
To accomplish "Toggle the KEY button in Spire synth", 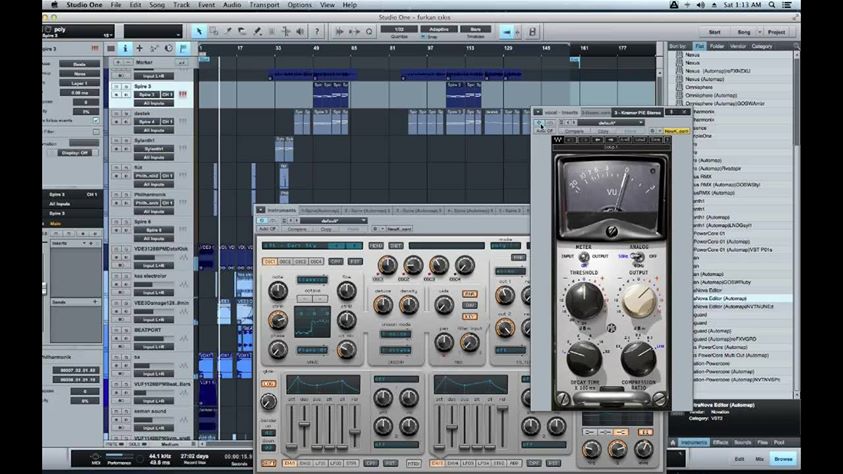I will (469, 317).
